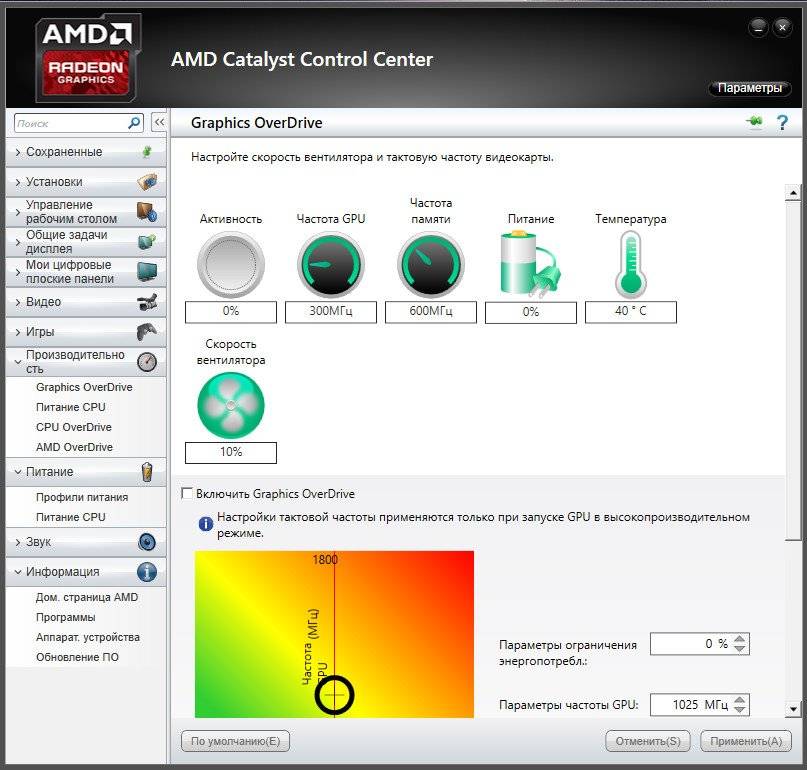Click the Информация info icon
807x770 pixels.
tap(147, 572)
